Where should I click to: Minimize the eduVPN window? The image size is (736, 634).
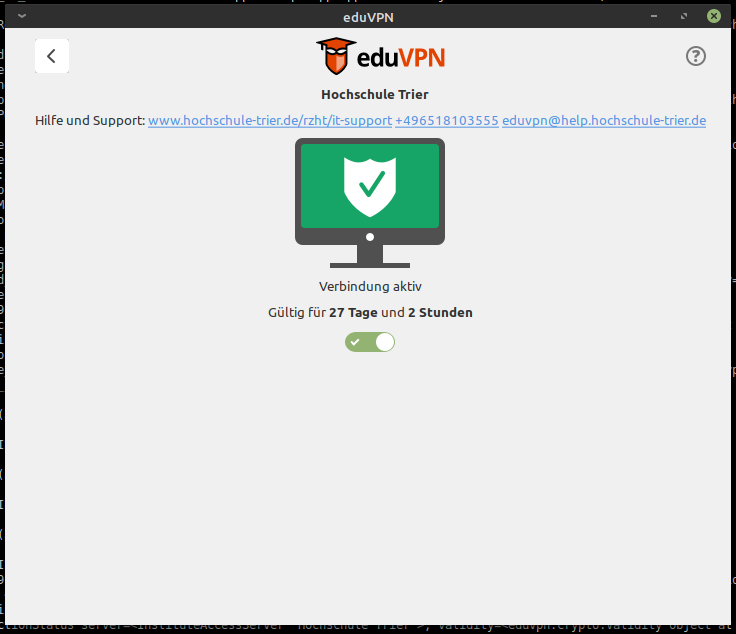[654, 16]
